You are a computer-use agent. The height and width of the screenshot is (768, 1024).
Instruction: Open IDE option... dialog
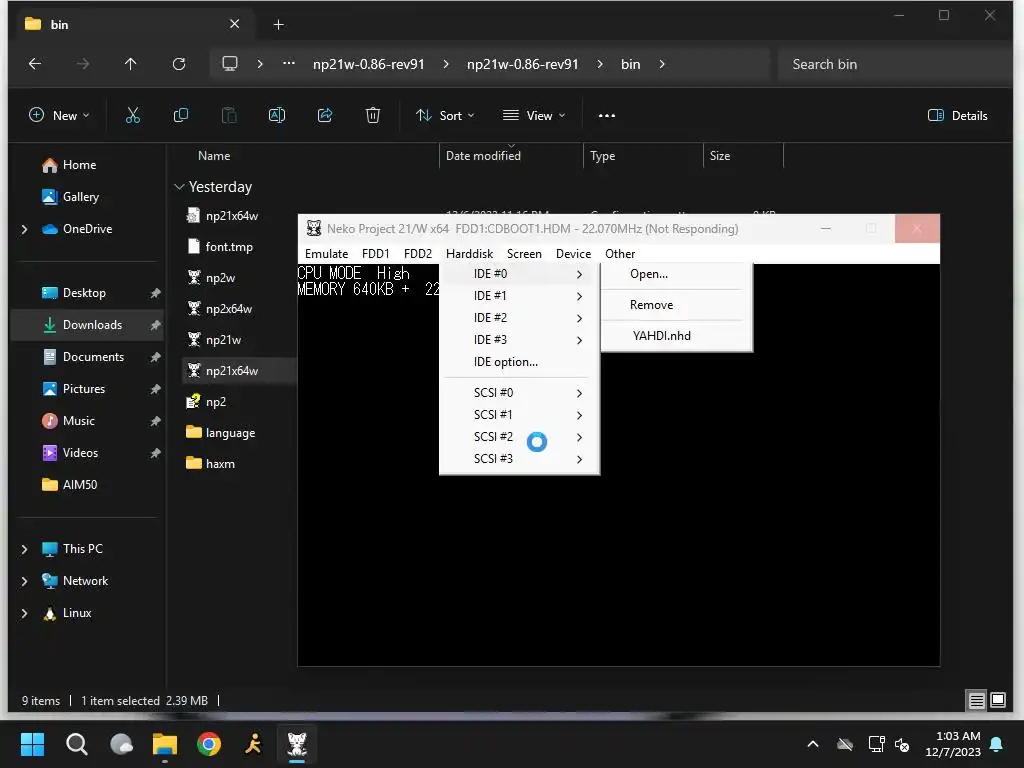point(519,361)
